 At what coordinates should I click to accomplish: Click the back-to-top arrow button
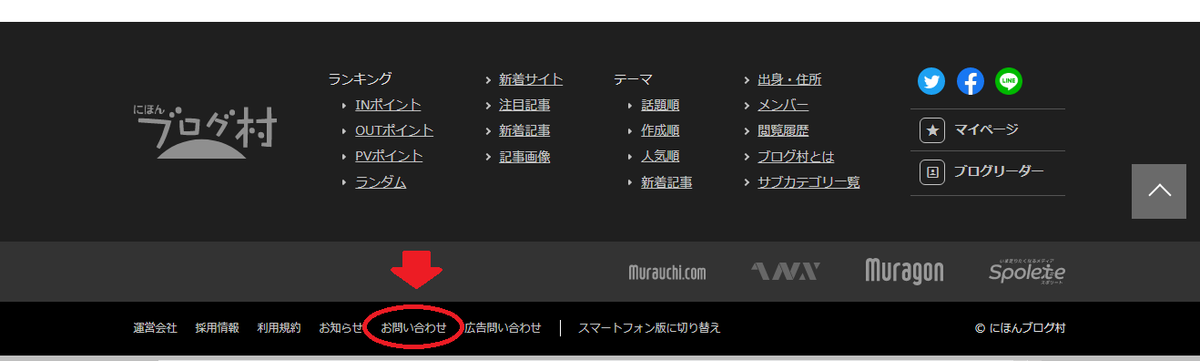[1158, 191]
